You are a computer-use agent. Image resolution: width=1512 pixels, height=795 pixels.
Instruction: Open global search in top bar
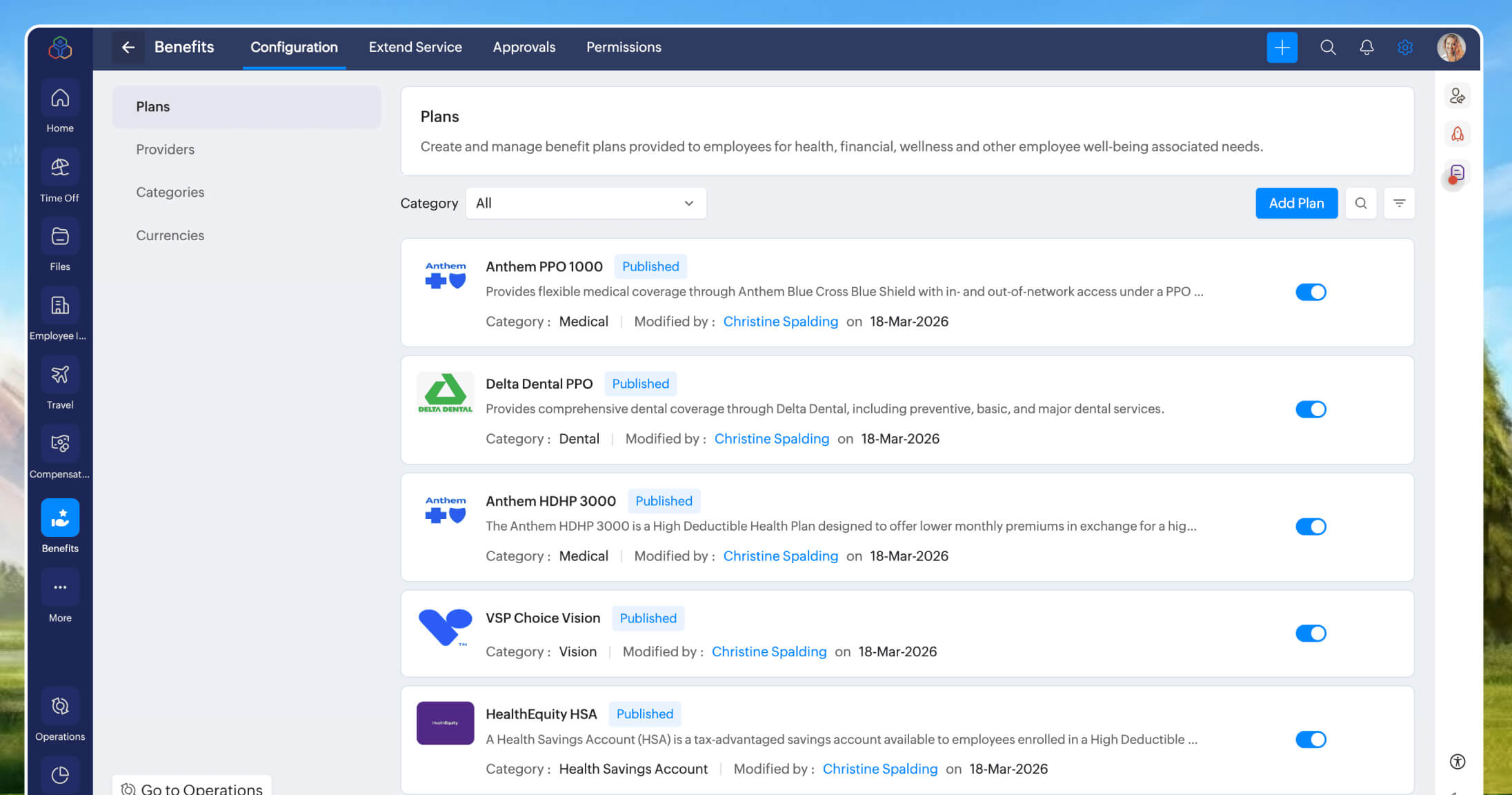point(1328,47)
